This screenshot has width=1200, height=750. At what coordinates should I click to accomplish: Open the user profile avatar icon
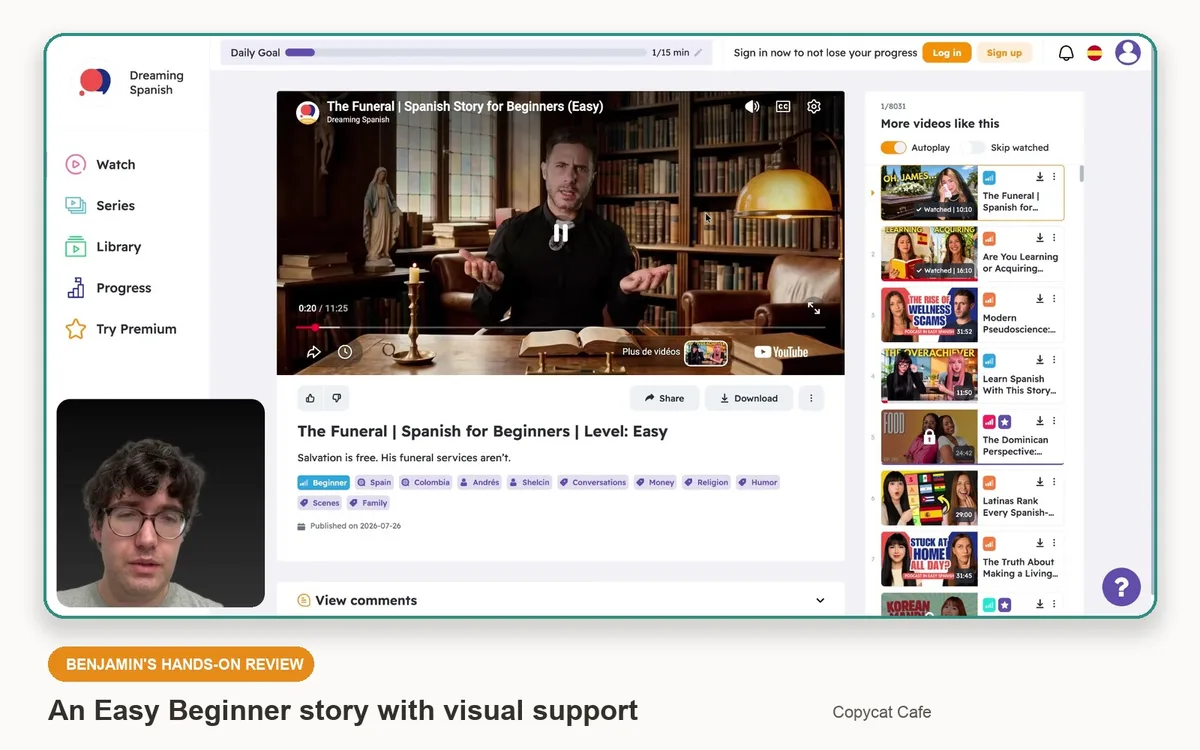pos(1128,53)
